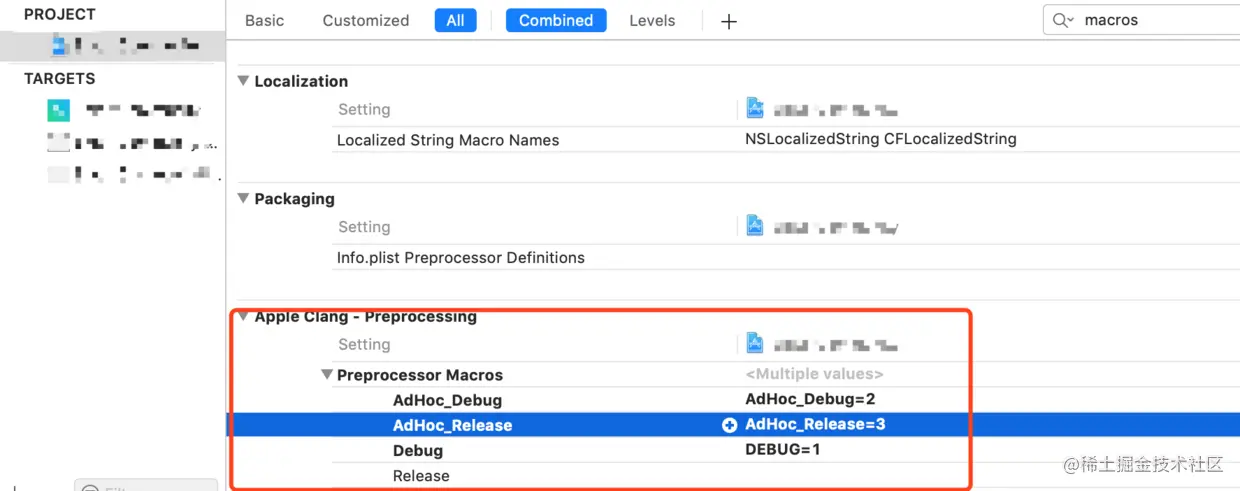Click the macros search field

coord(1150,20)
